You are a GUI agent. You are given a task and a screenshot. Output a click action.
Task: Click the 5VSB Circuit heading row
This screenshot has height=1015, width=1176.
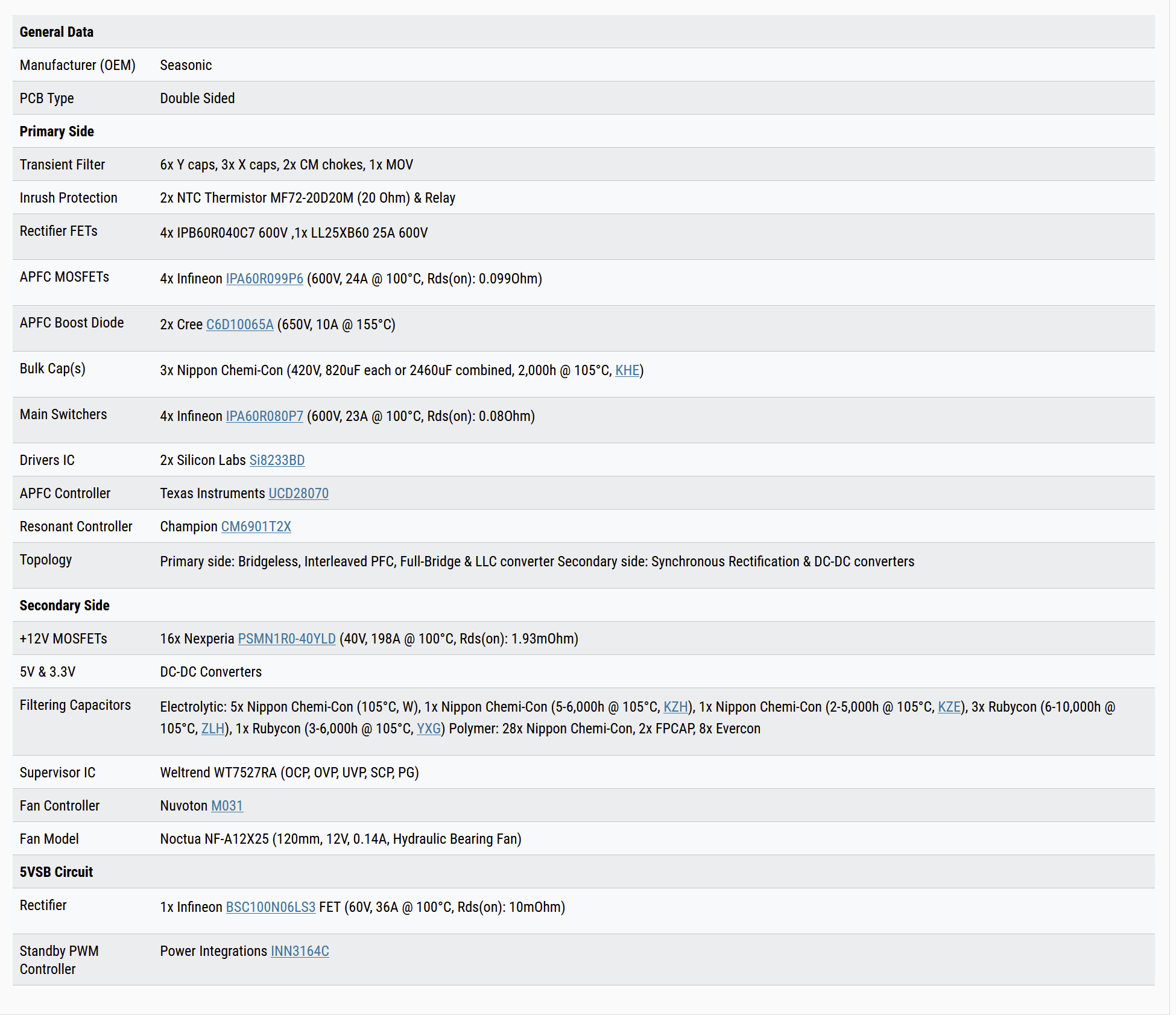[56, 872]
